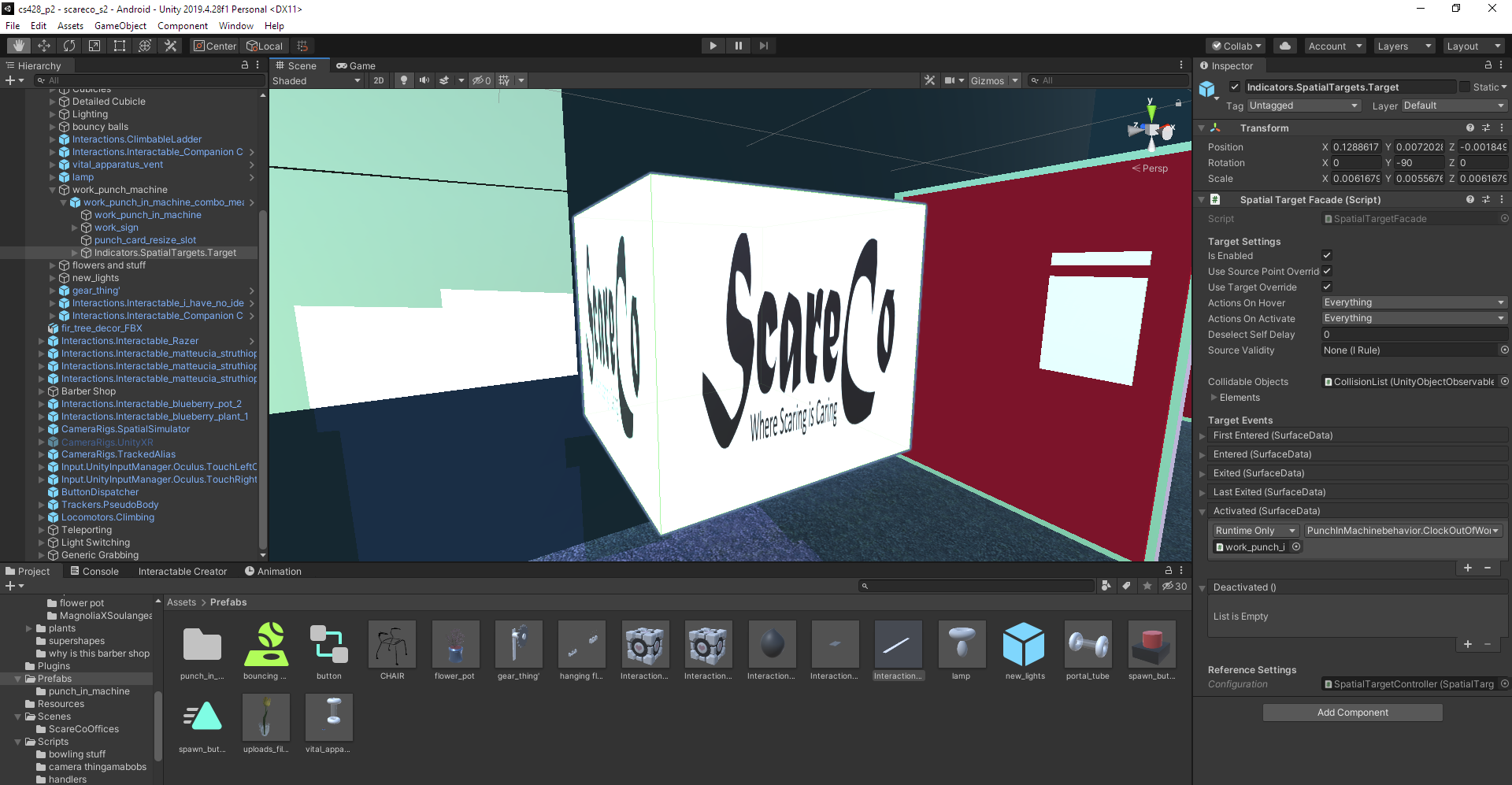Select the Hand tool in the toolbar

point(18,46)
